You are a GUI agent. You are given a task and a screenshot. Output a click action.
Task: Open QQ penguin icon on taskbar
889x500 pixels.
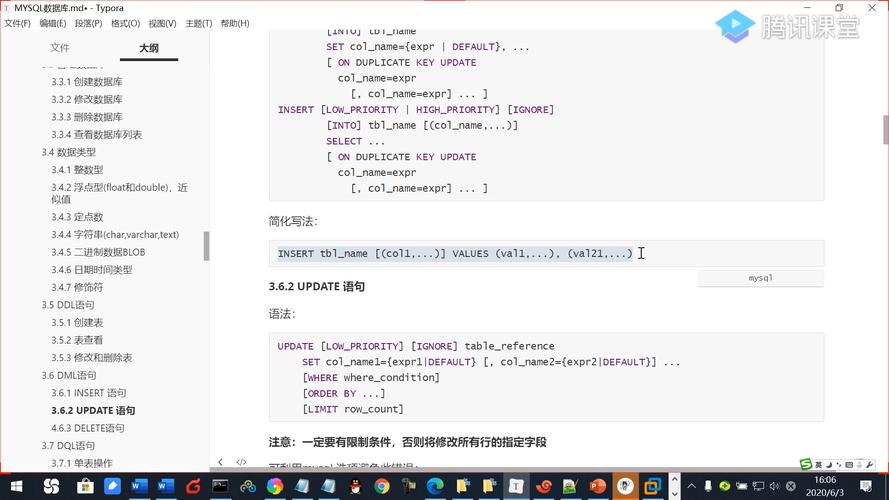coord(355,486)
